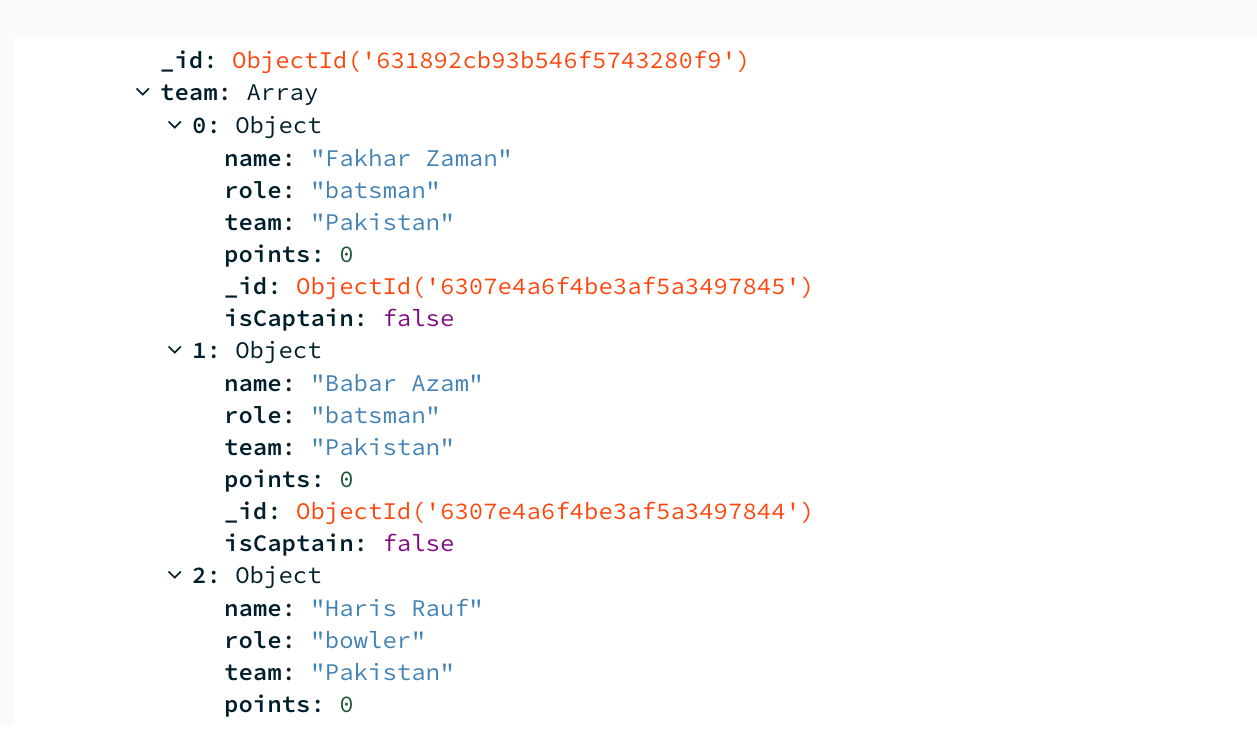1257x749 pixels.
Task: Click the top-level document ObjectId value
Action: pos(490,61)
